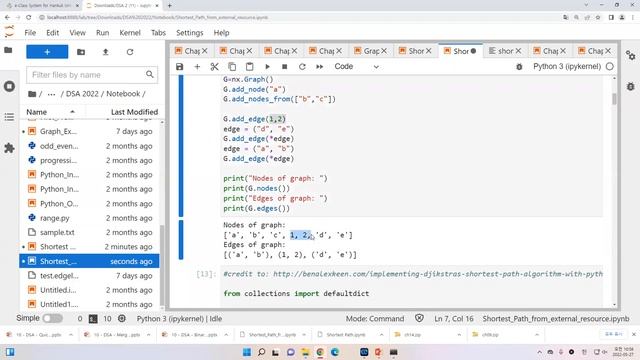Interrupt the kernel with the stop icon
Viewport: 640px width, 360px height.
point(284,67)
